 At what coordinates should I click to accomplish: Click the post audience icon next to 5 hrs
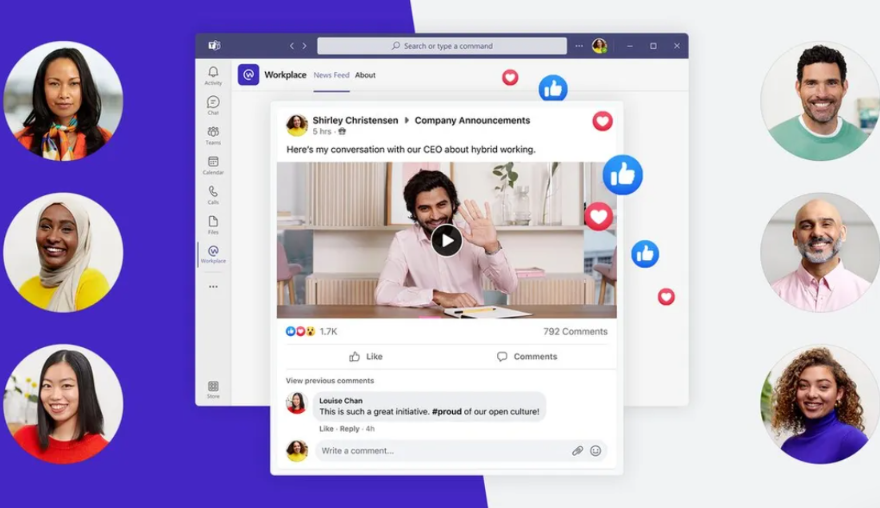342,131
